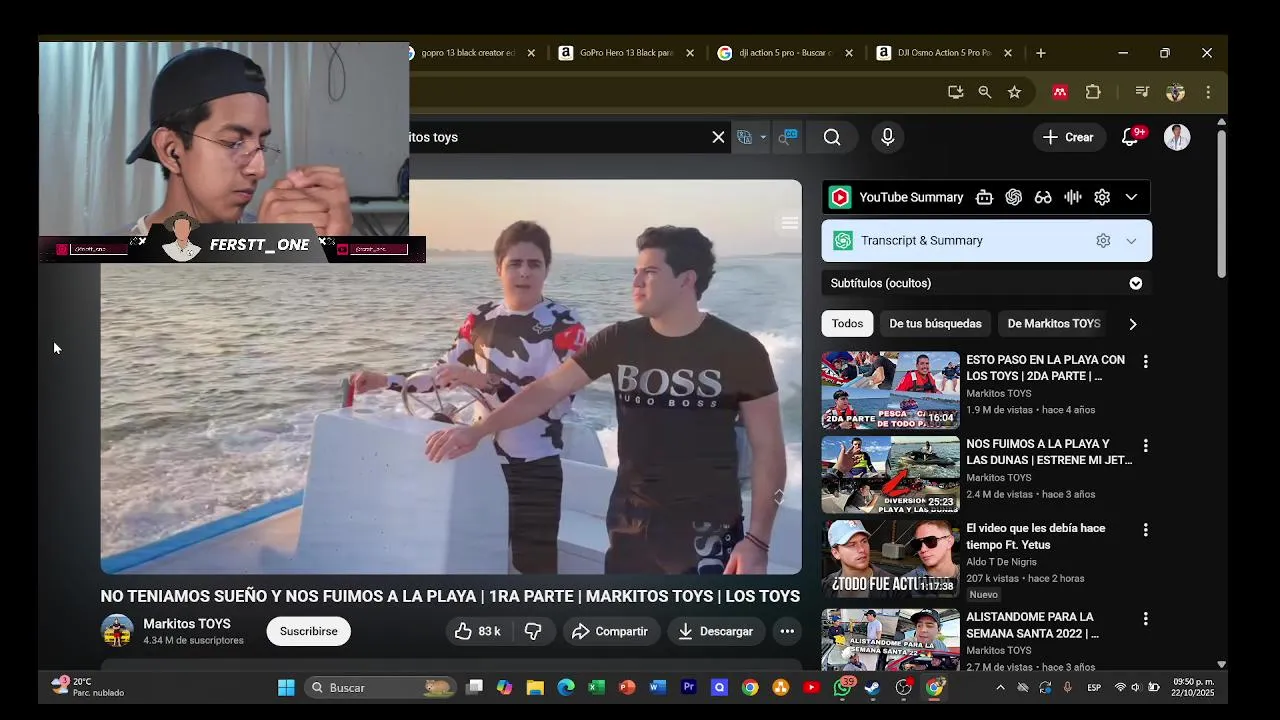Viewport: 1280px width, 720px height.
Task: Open Chrome three-dot menu
Action: click(1208, 92)
